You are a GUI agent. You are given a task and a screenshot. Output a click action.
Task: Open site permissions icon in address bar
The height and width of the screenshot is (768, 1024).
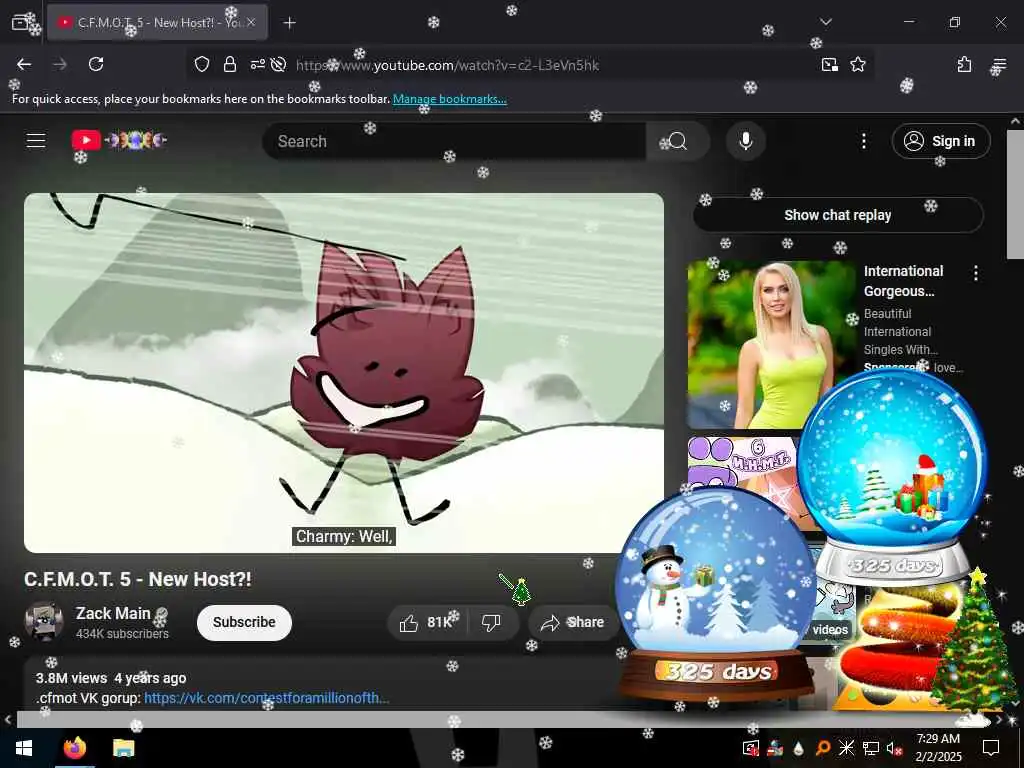[257, 64]
